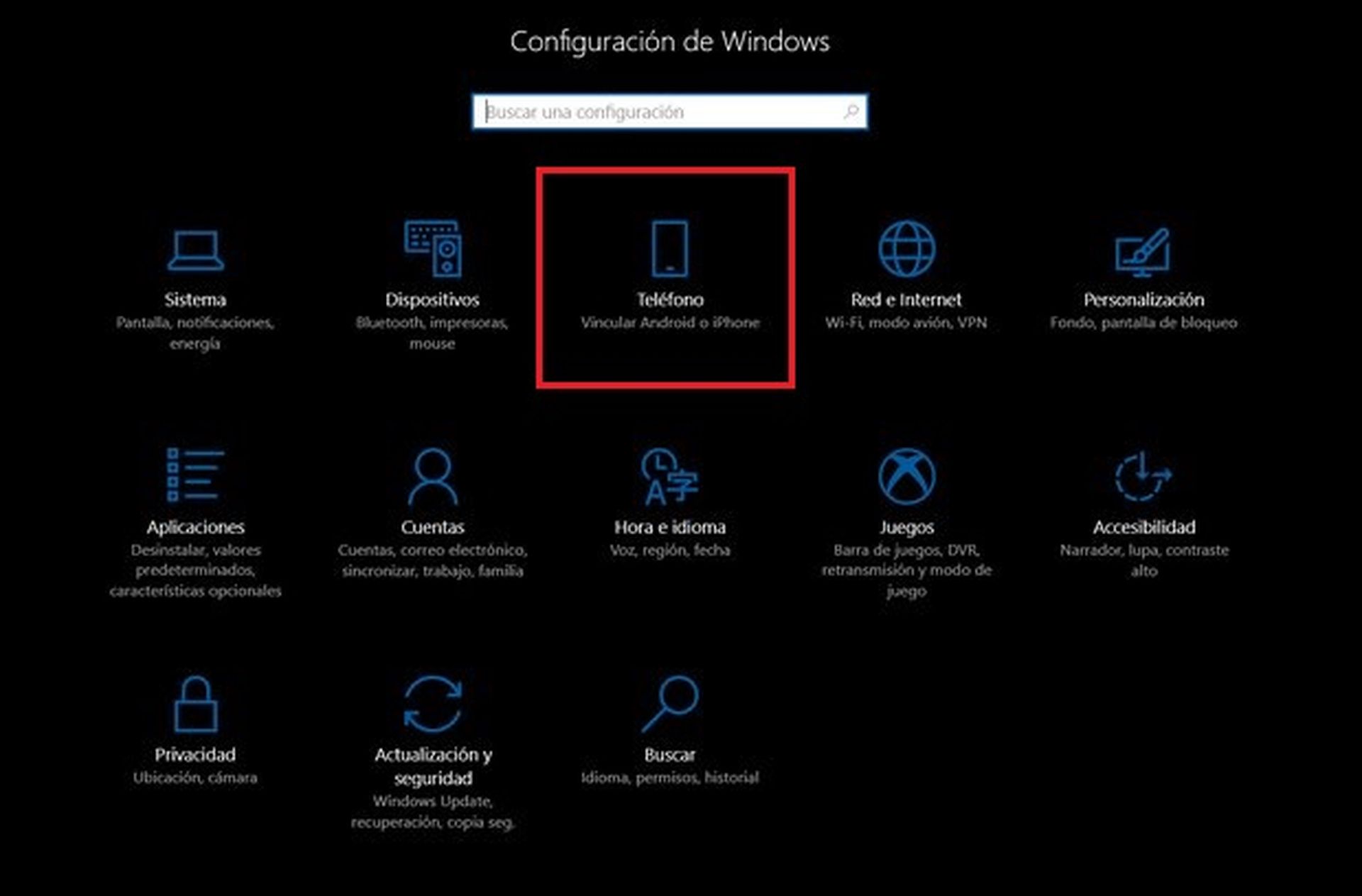Open the Sistema laptop icon
This screenshot has height=896, width=1362.
(x=196, y=250)
